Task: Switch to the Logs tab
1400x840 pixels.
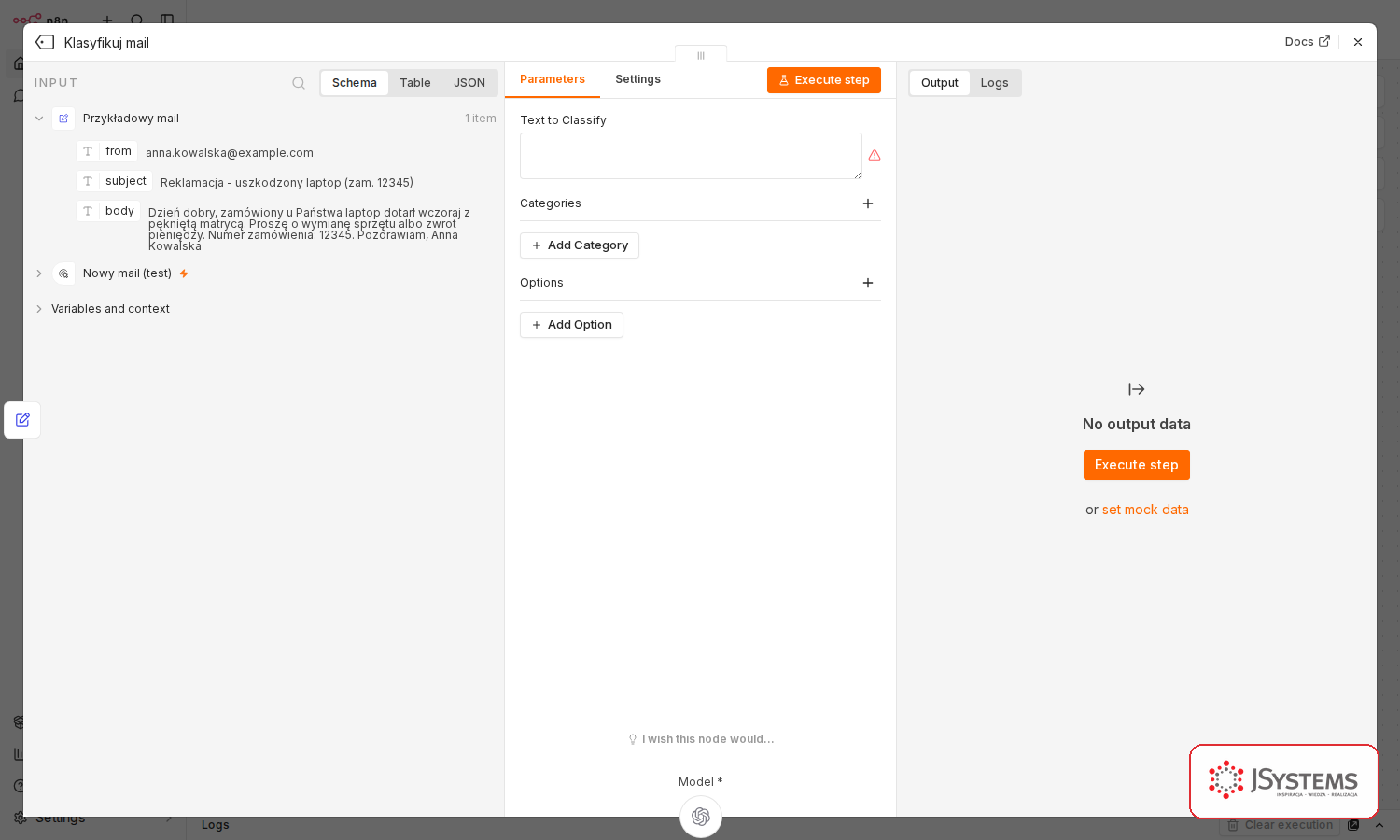Action: [x=995, y=83]
